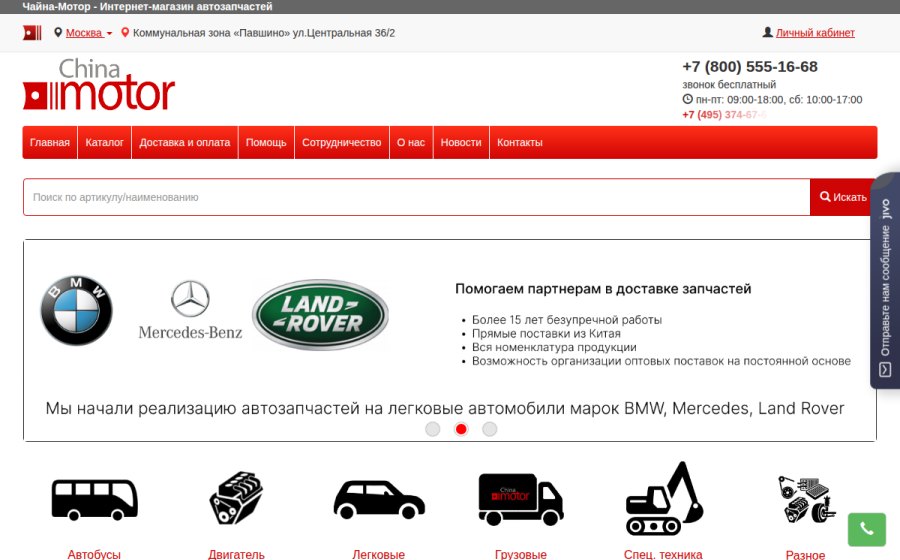The width and height of the screenshot is (900, 560).
Task: Open the Спец. техника category link
Action: [x=663, y=554]
